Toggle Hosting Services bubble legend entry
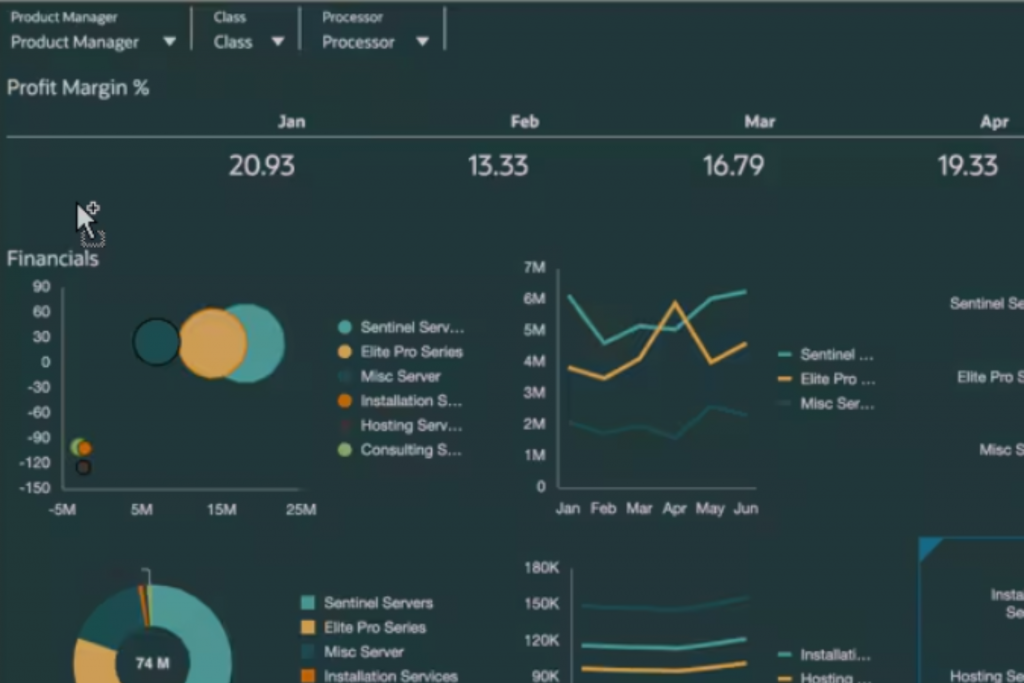 345,425
